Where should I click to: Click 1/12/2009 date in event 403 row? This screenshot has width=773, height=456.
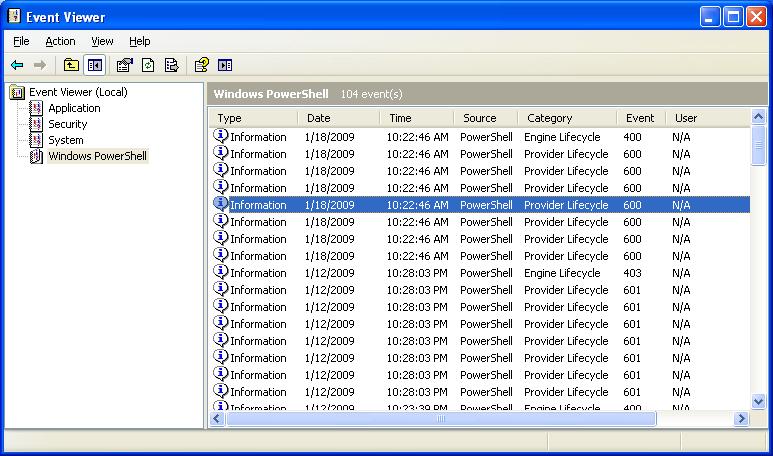pos(329,273)
